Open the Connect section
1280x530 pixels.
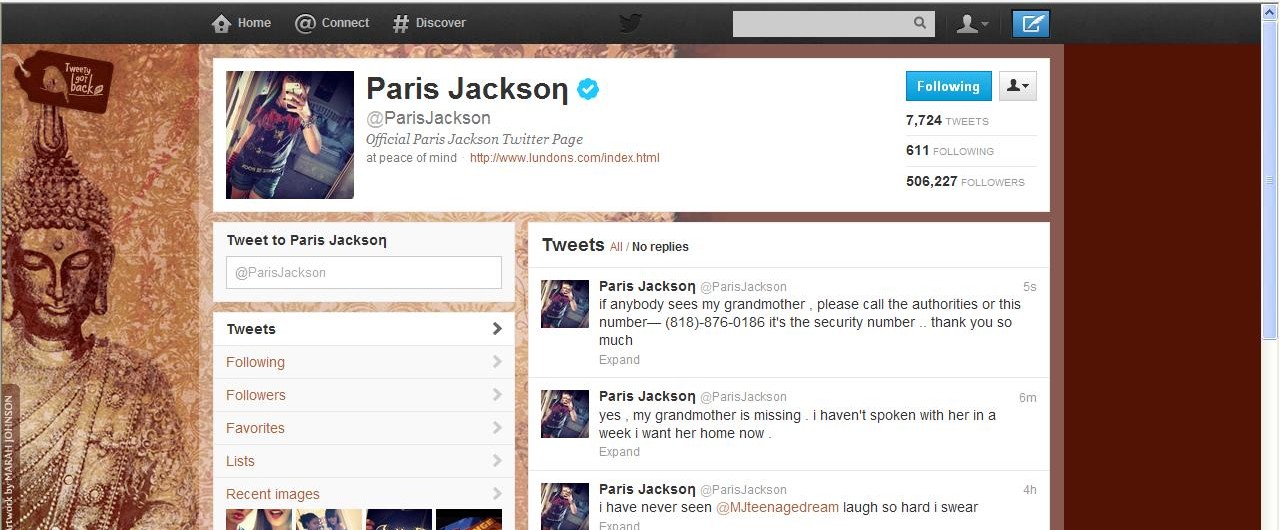tap(332, 23)
